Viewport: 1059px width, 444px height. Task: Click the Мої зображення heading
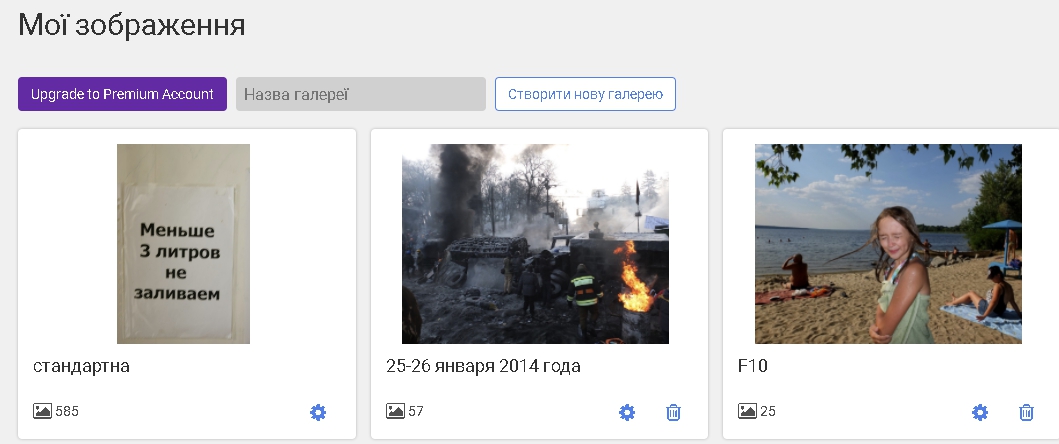(132, 25)
